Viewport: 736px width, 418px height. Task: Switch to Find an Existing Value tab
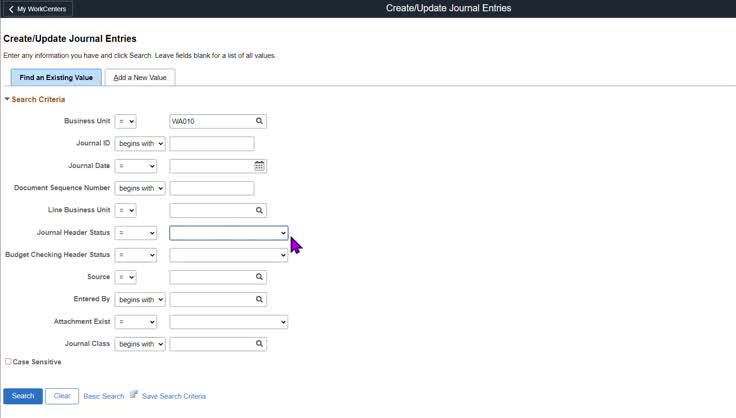(56, 77)
